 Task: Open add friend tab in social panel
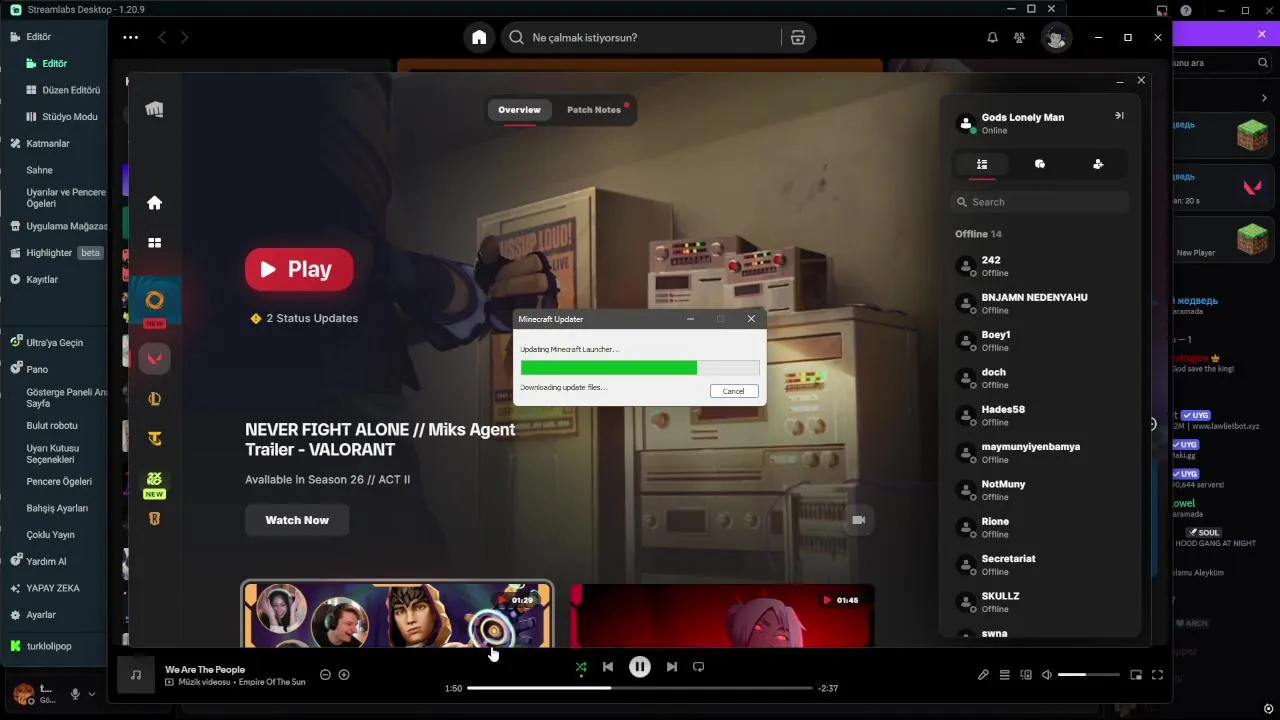[1098, 164]
